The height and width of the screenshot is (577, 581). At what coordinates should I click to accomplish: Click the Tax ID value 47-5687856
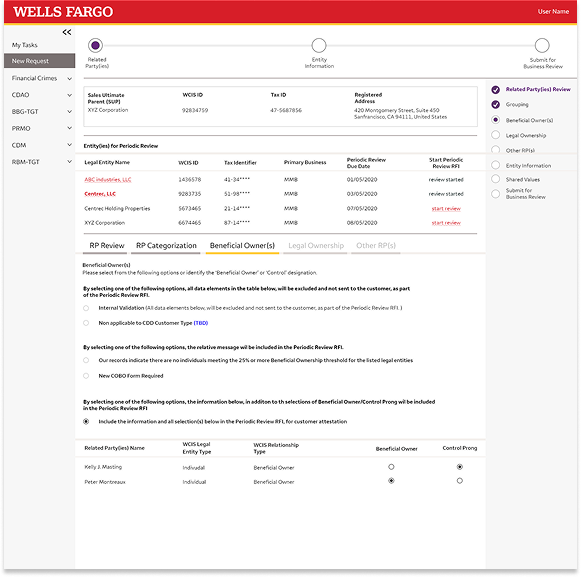pyautogui.click(x=286, y=110)
